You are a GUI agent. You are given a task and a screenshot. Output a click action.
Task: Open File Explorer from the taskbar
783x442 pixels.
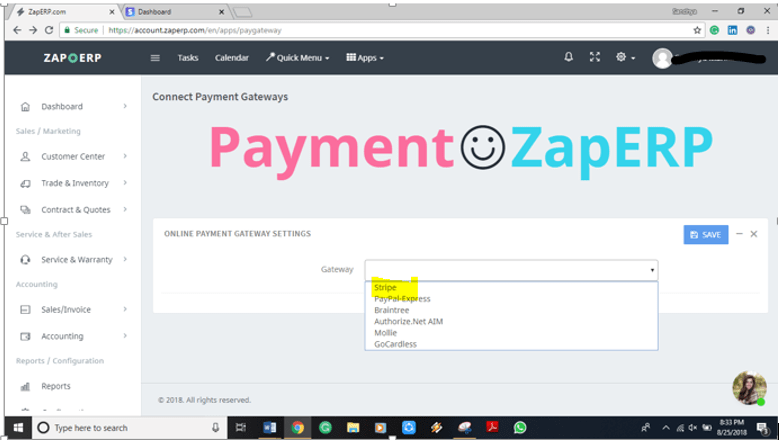(x=353, y=428)
